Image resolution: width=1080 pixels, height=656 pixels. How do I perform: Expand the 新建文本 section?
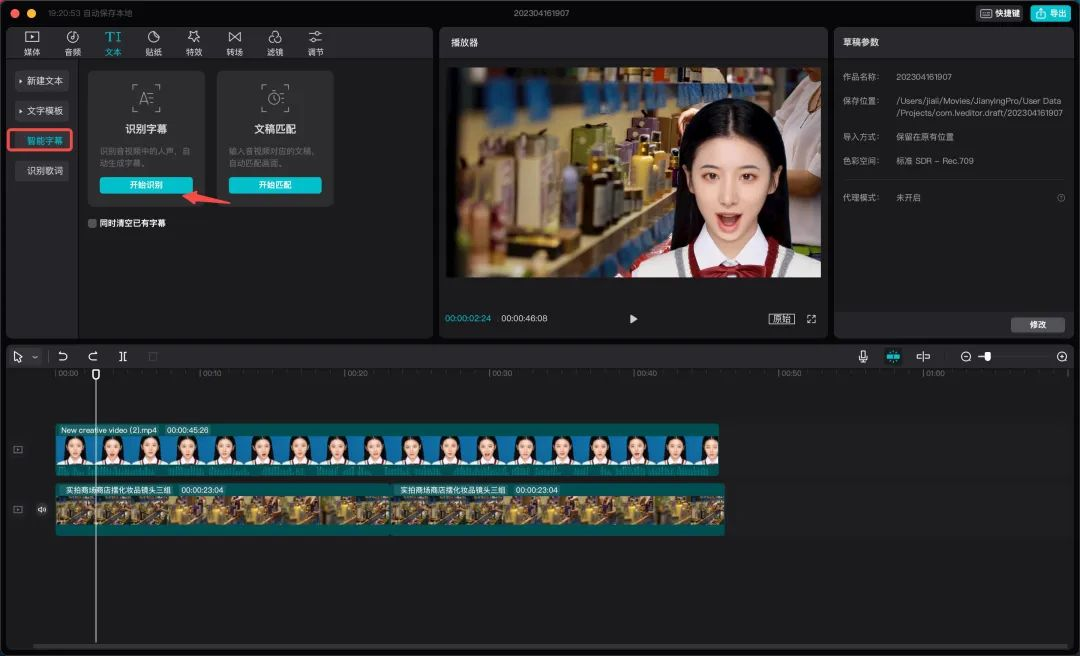[41, 81]
